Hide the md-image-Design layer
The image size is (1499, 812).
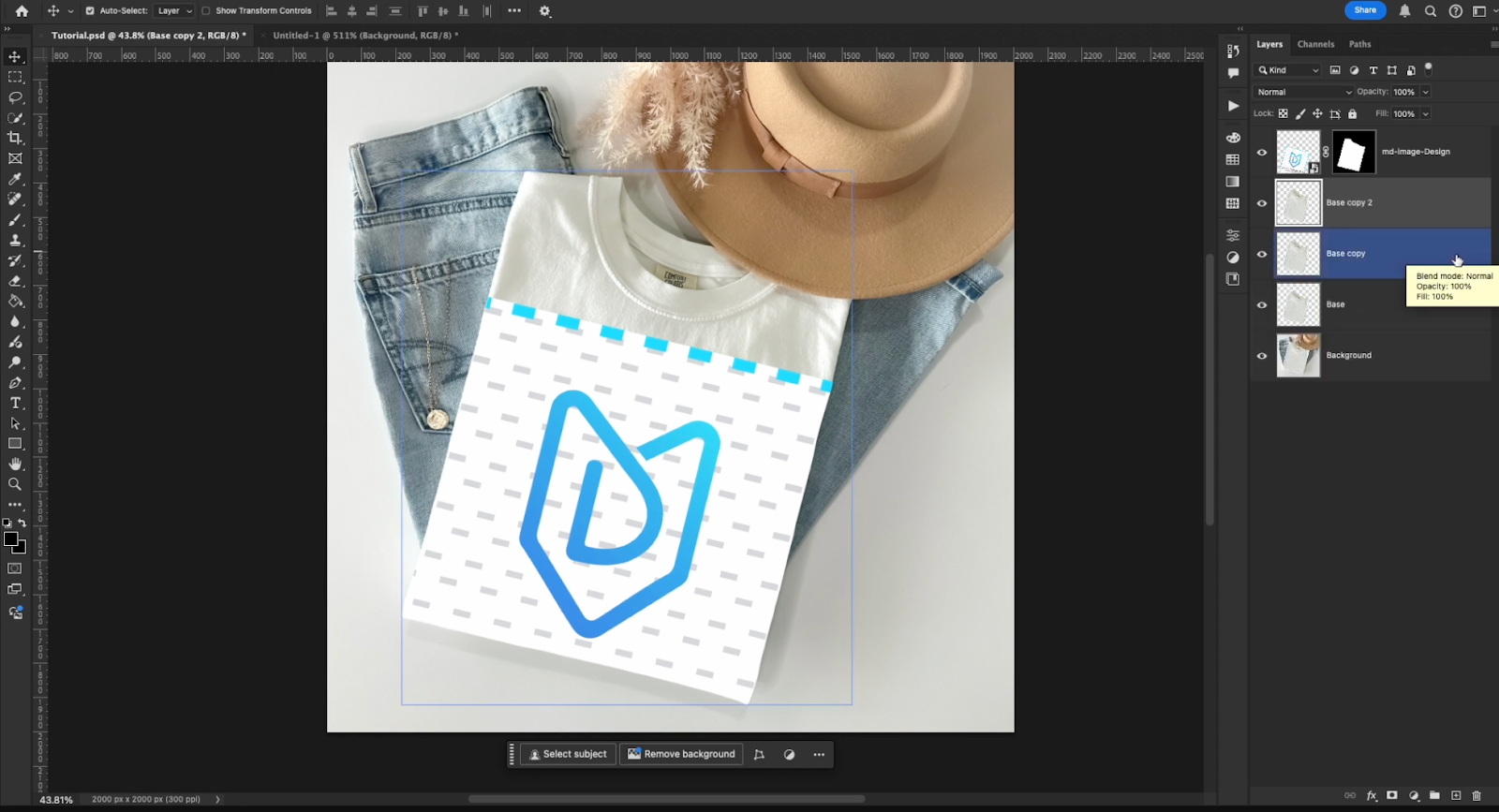[x=1262, y=152]
